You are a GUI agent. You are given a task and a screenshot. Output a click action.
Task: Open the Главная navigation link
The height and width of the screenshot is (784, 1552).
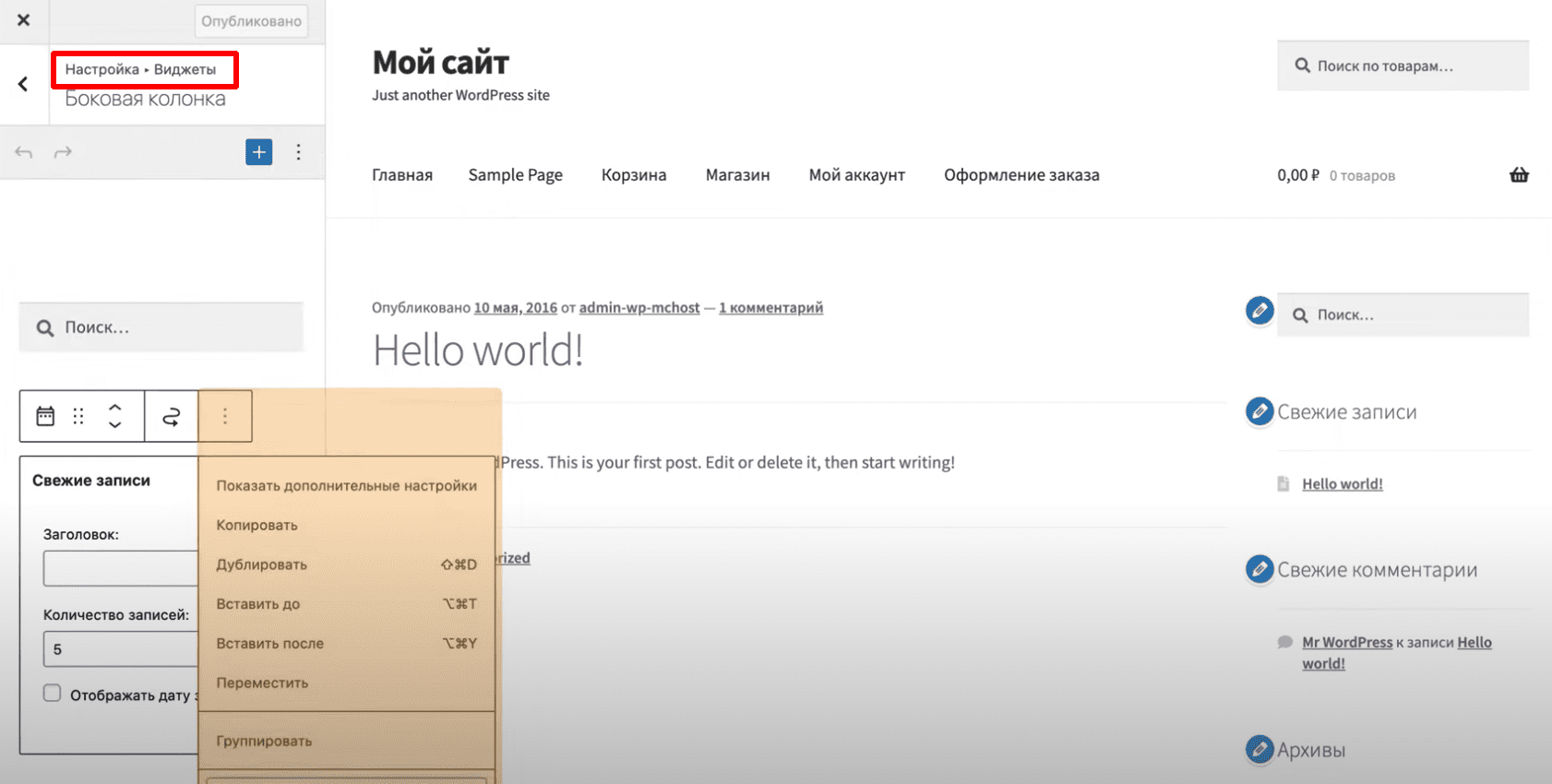[x=402, y=175]
